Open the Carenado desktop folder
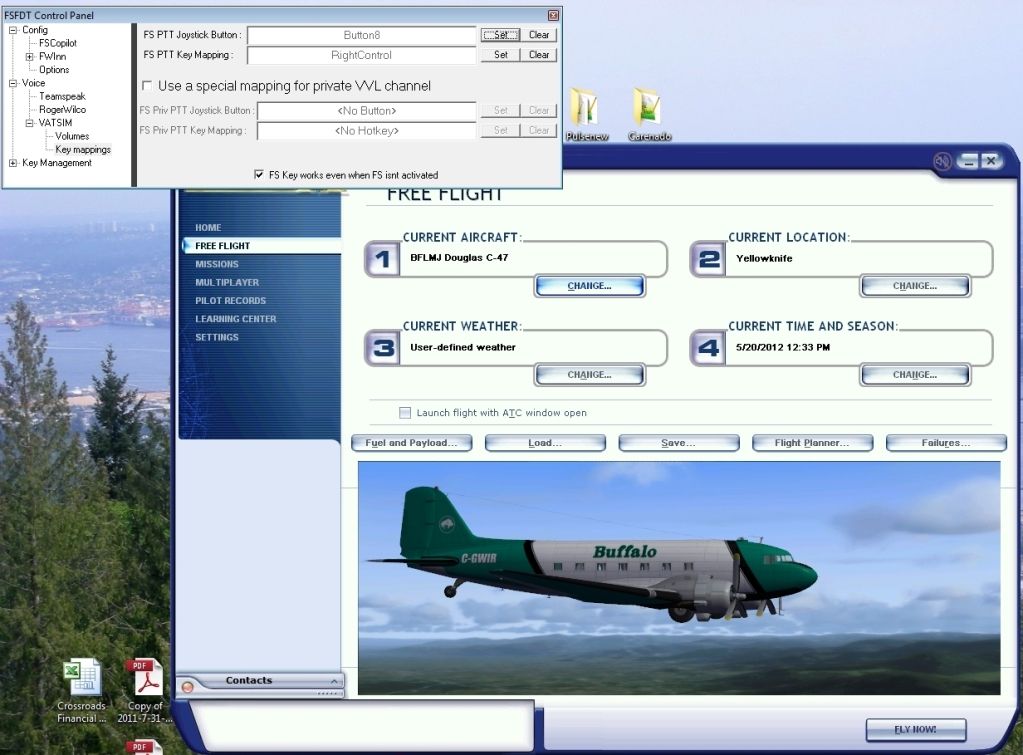The width and height of the screenshot is (1023, 755). pos(649,115)
